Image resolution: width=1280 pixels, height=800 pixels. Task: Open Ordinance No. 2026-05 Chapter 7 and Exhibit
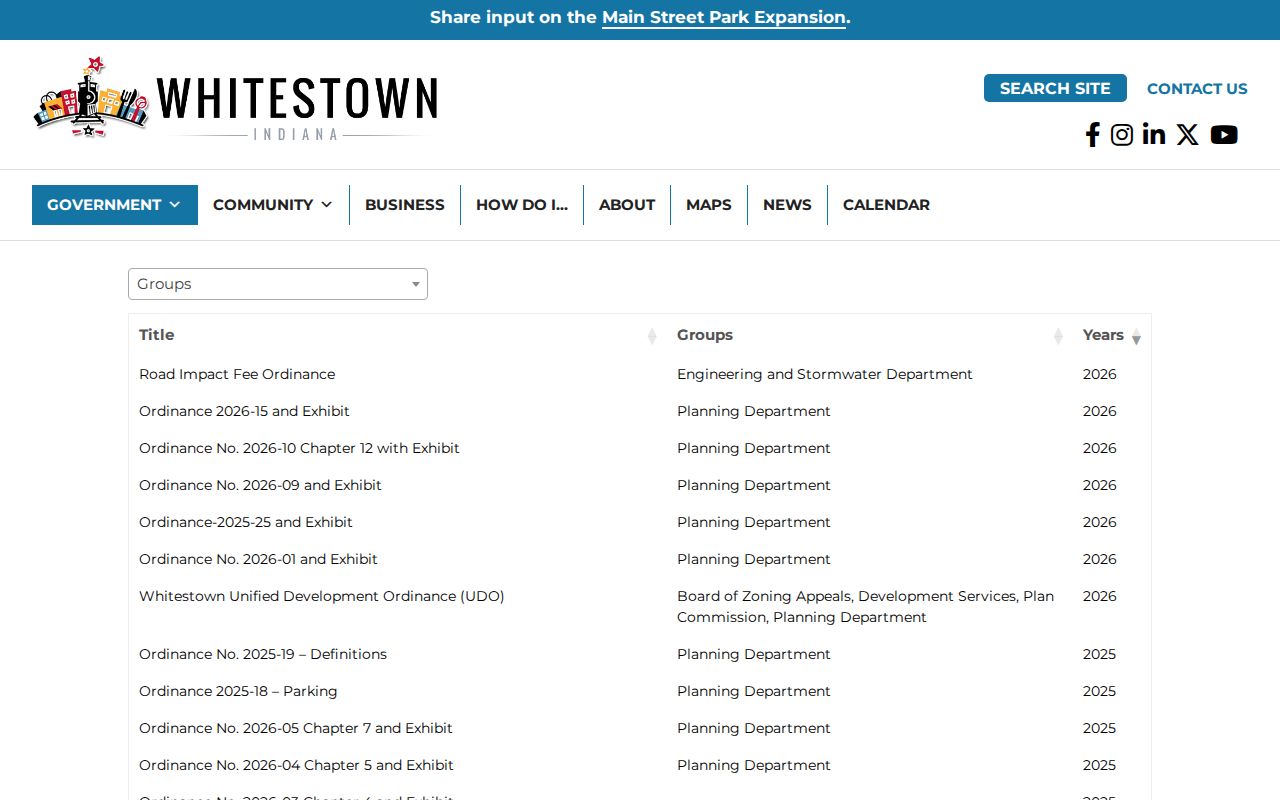pos(296,728)
